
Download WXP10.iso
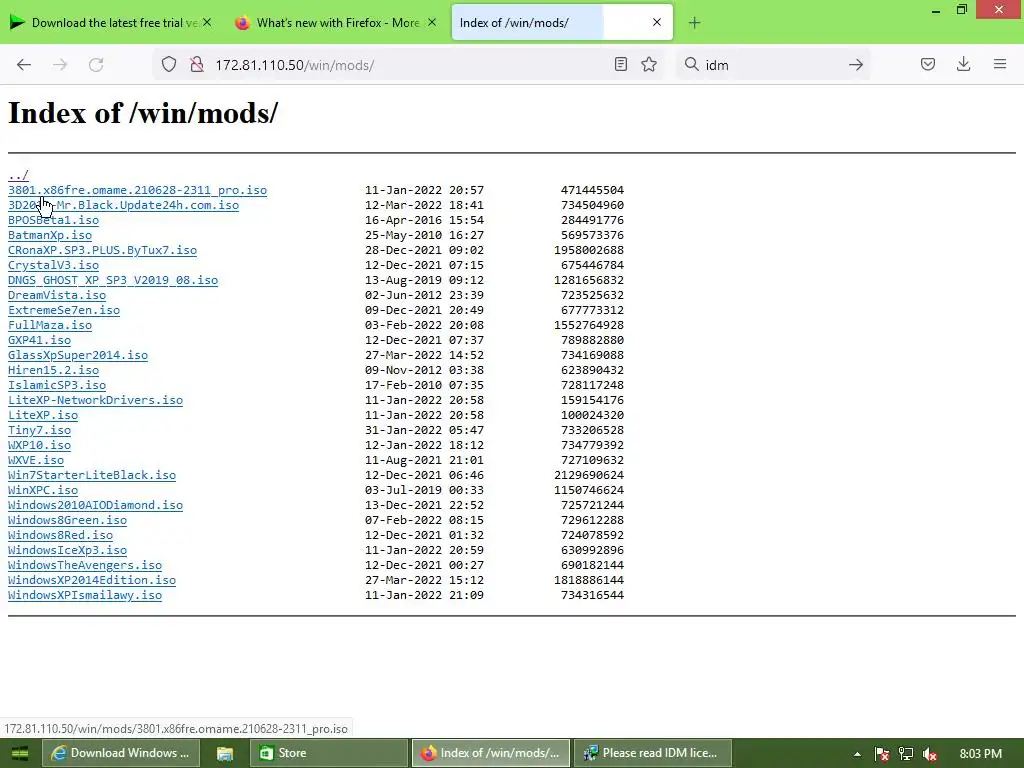(x=39, y=445)
